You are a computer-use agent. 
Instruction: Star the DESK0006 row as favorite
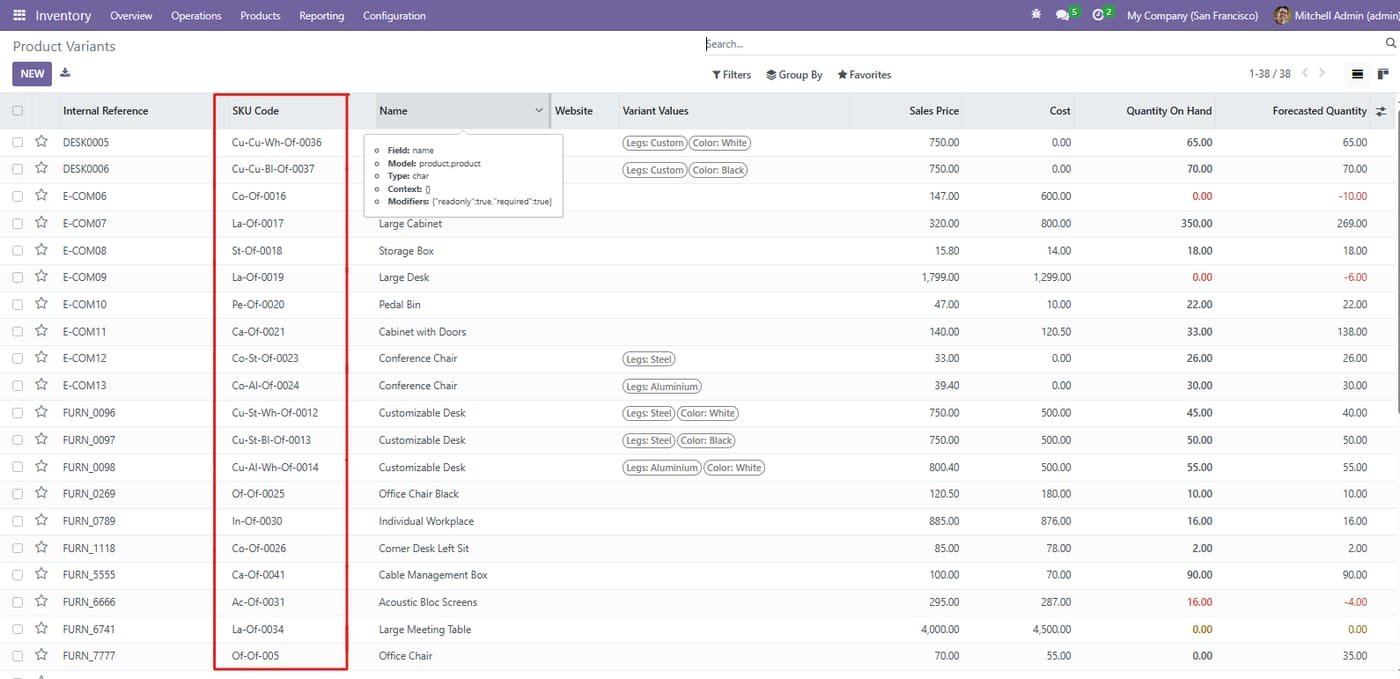41,168
